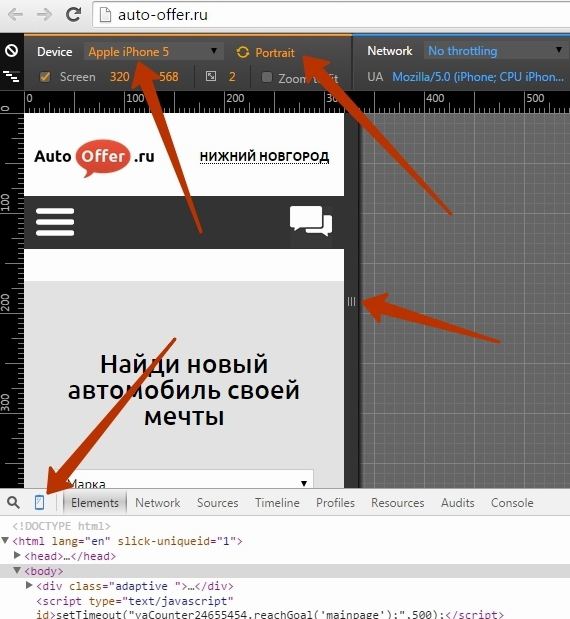Open the media queries bars icon
570x619 pixels.
11,76
